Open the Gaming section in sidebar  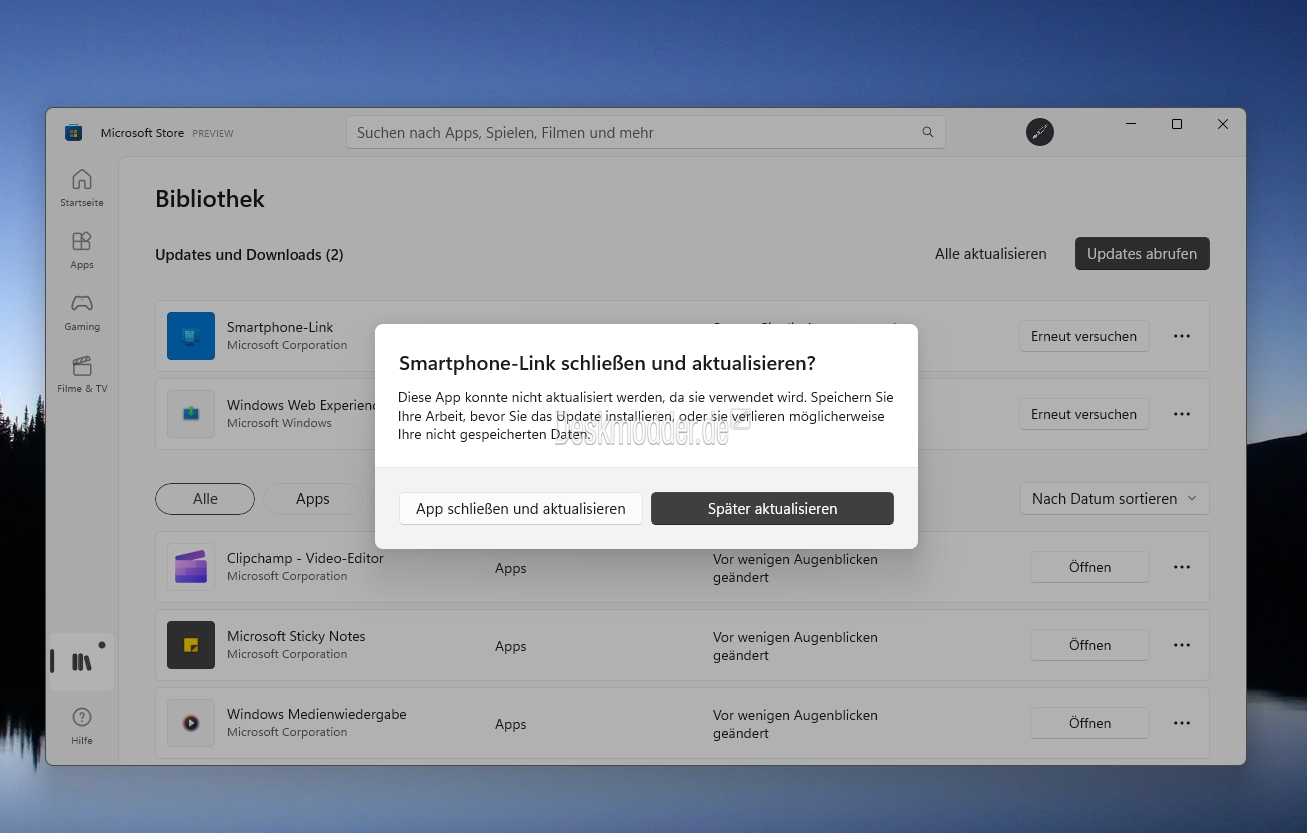[82, 312]
